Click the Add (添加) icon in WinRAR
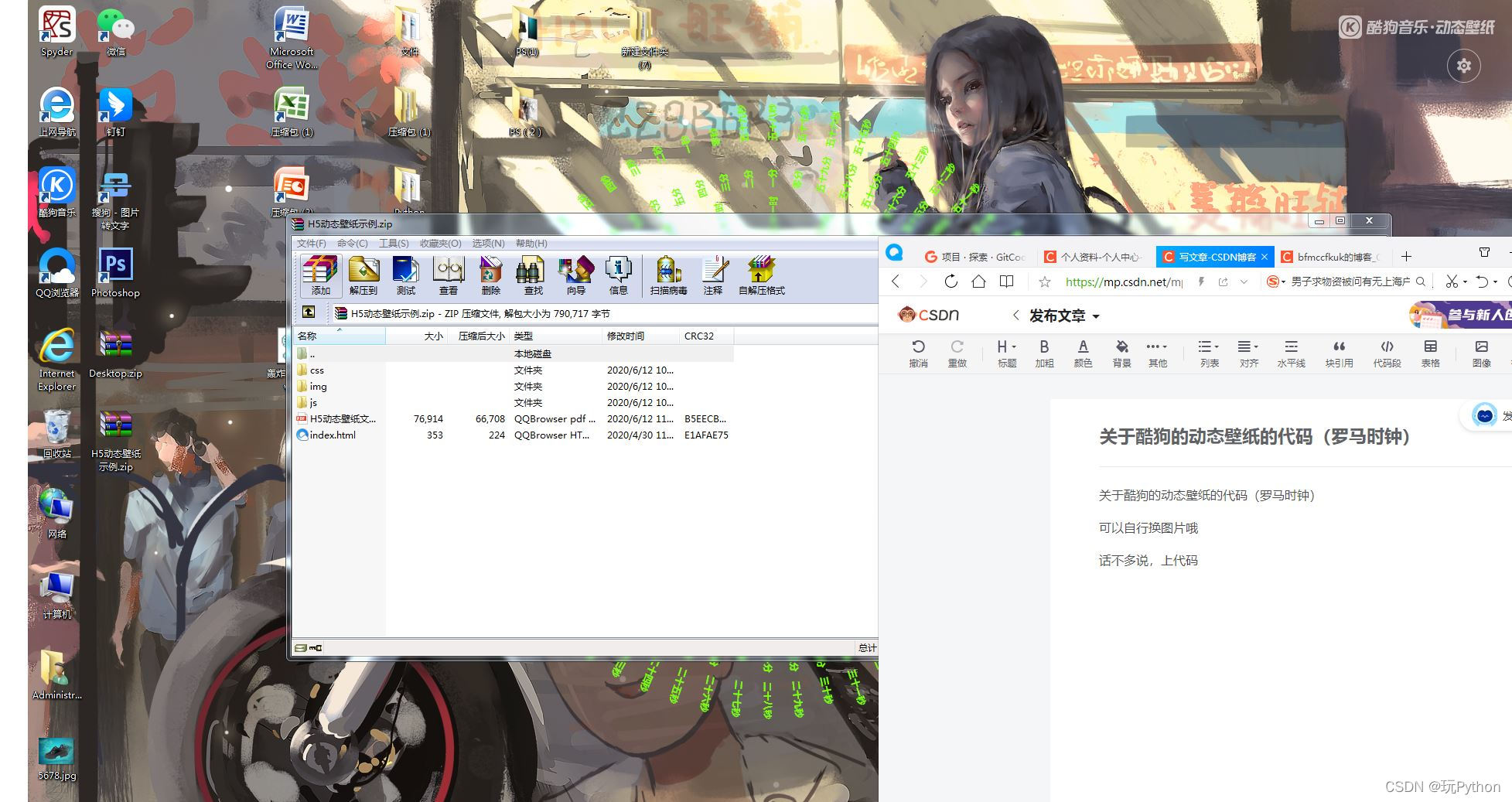The width and height of the screenshot is (1512, 802). pyautogui.click(x=320, y=275)
